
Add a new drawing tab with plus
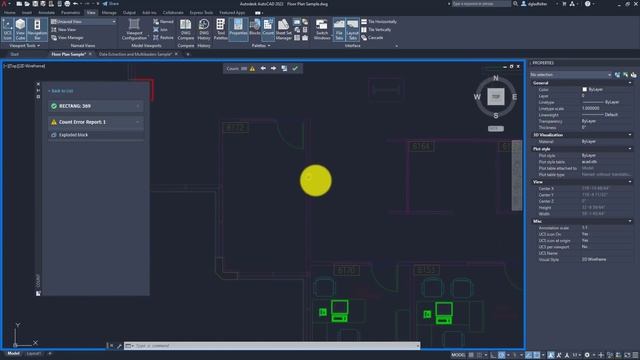(188, 54)
